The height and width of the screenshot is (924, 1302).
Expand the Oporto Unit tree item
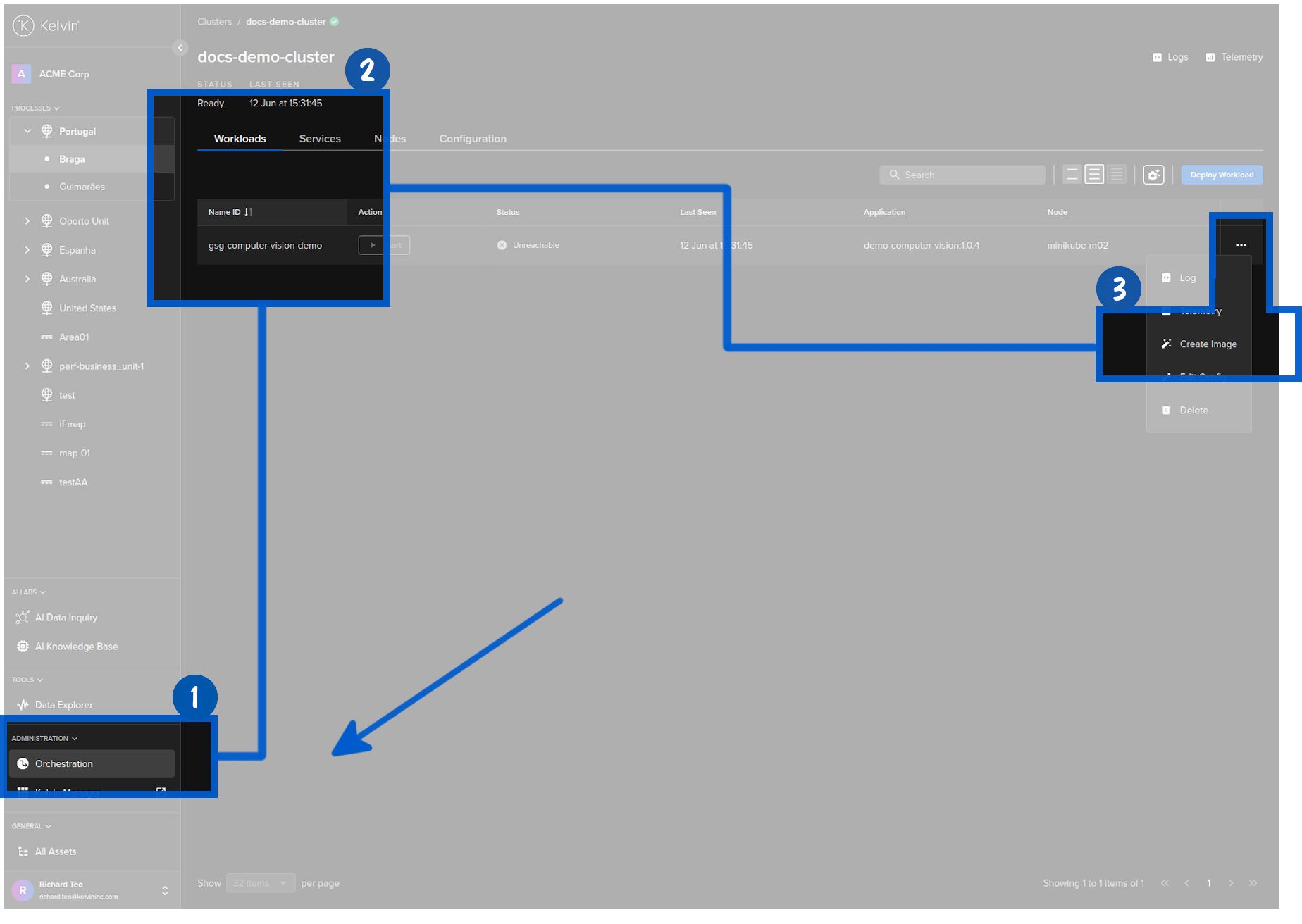(27, 220)
